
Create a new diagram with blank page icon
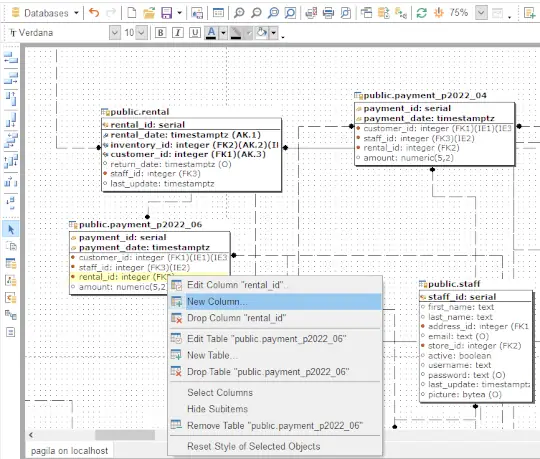tap(132, 13)
